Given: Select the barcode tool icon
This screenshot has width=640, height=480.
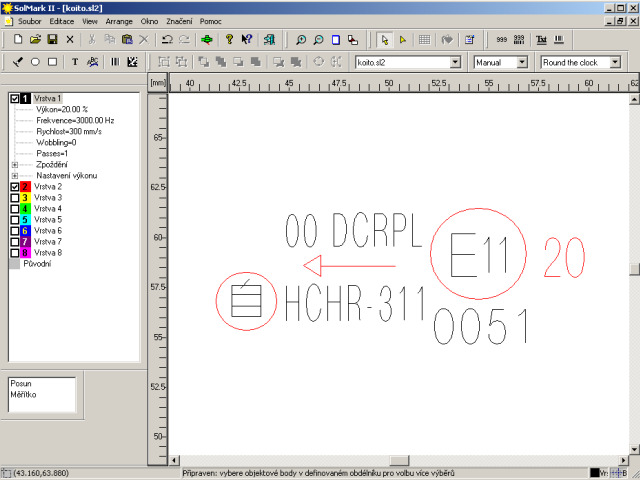Looking at the screenshot, I should [x=114, y=62].
